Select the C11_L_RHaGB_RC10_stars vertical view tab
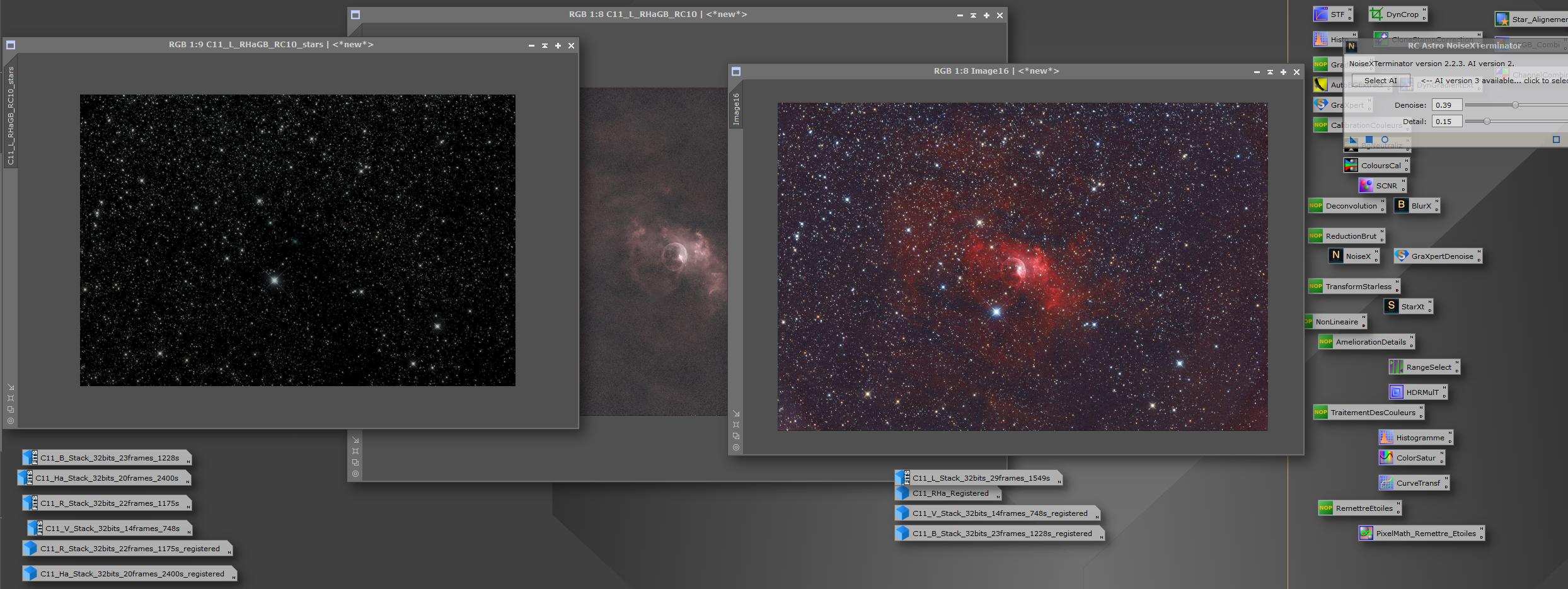 11,117
